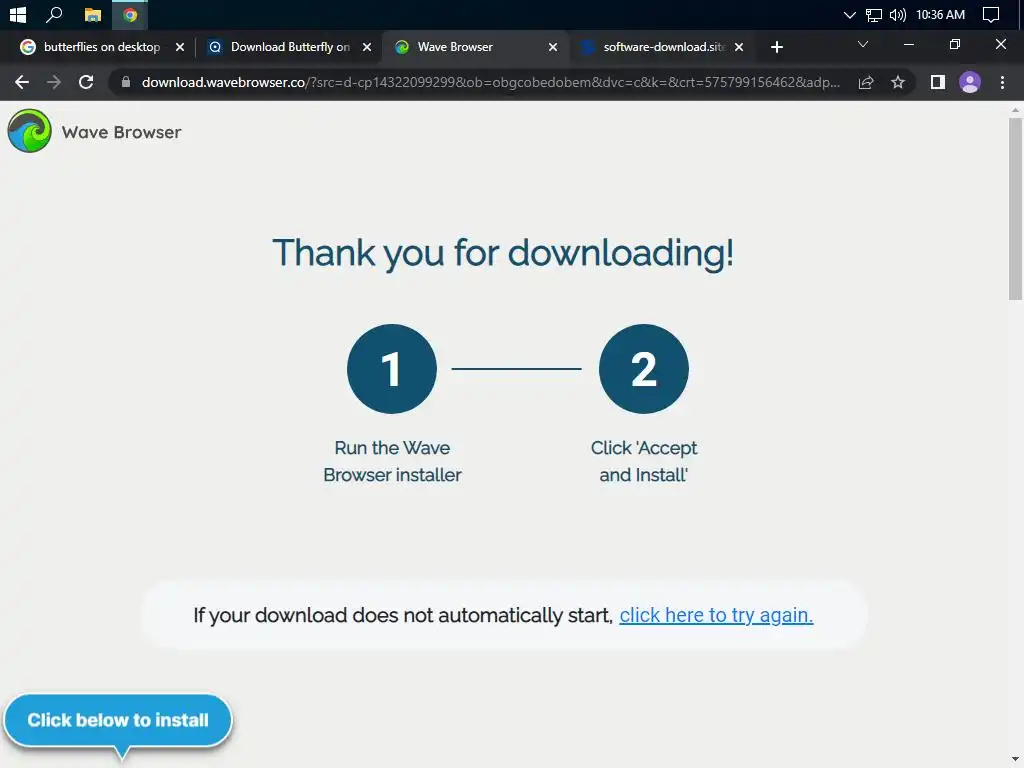
Task: Click the Chrome taskbar icon
Action: pos(130,14)
